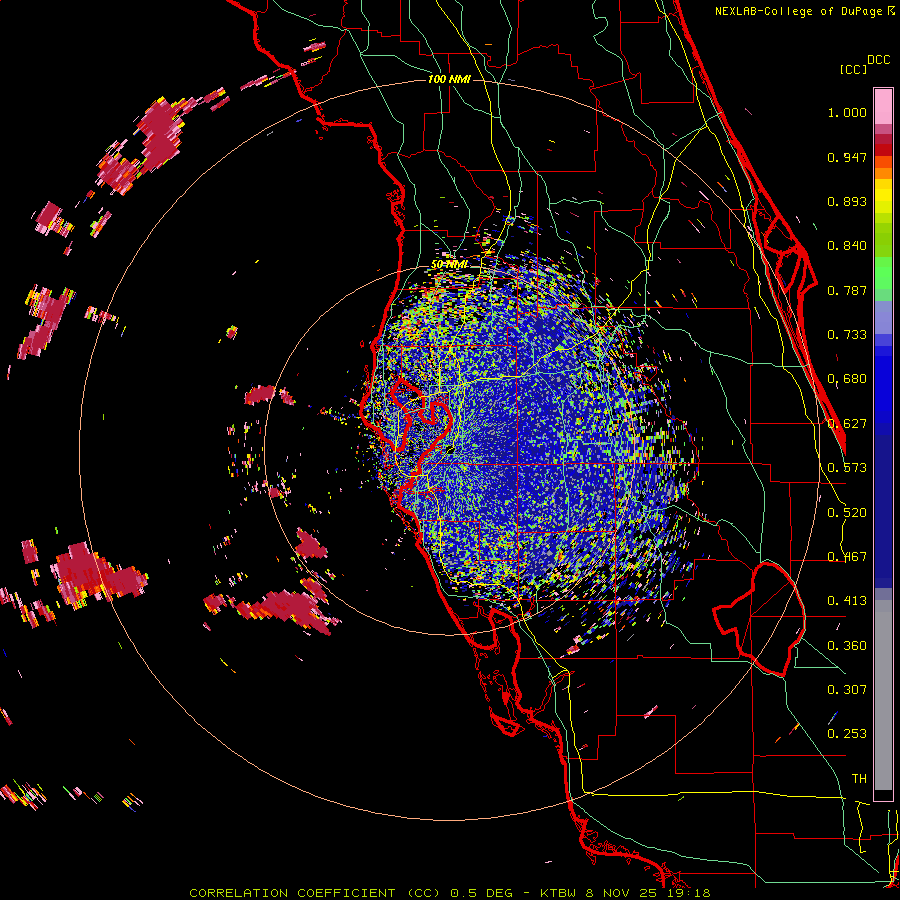Select the 0.893 scale value

tap(847, 201)
